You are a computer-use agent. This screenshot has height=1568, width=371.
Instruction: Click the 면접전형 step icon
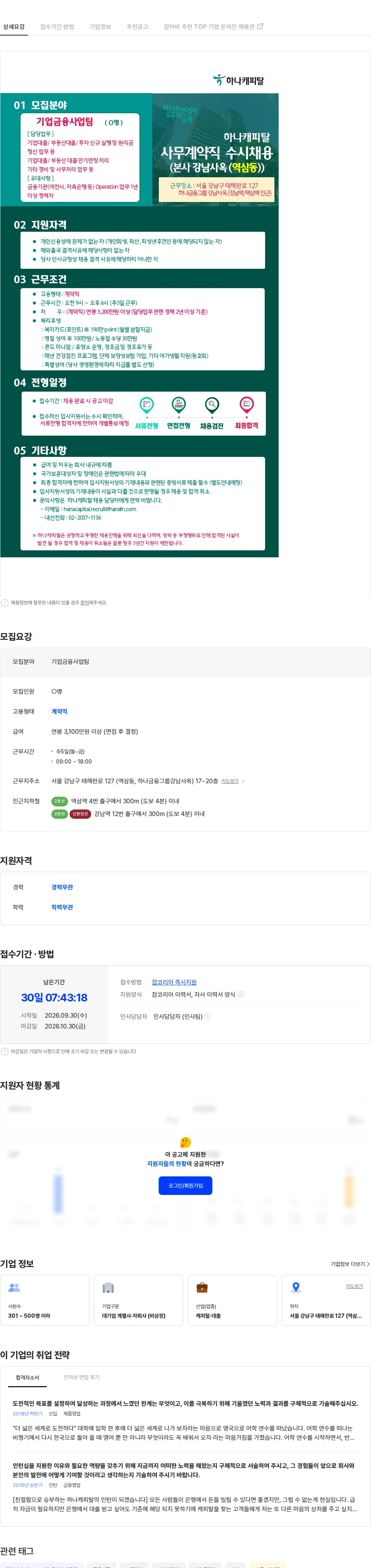179,405
